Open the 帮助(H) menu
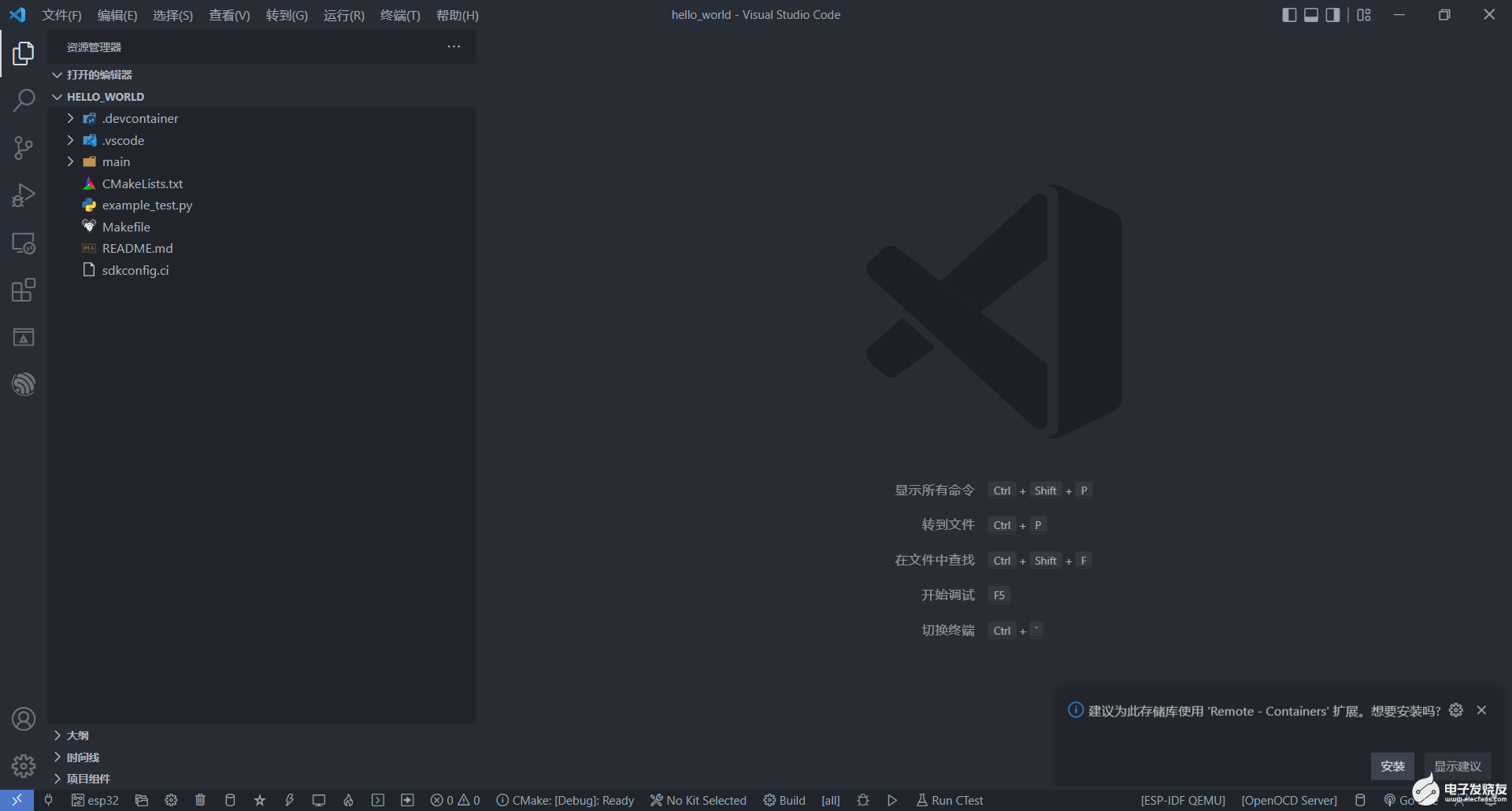This screenshot has height=811, width=1512. tap(458, 15)
